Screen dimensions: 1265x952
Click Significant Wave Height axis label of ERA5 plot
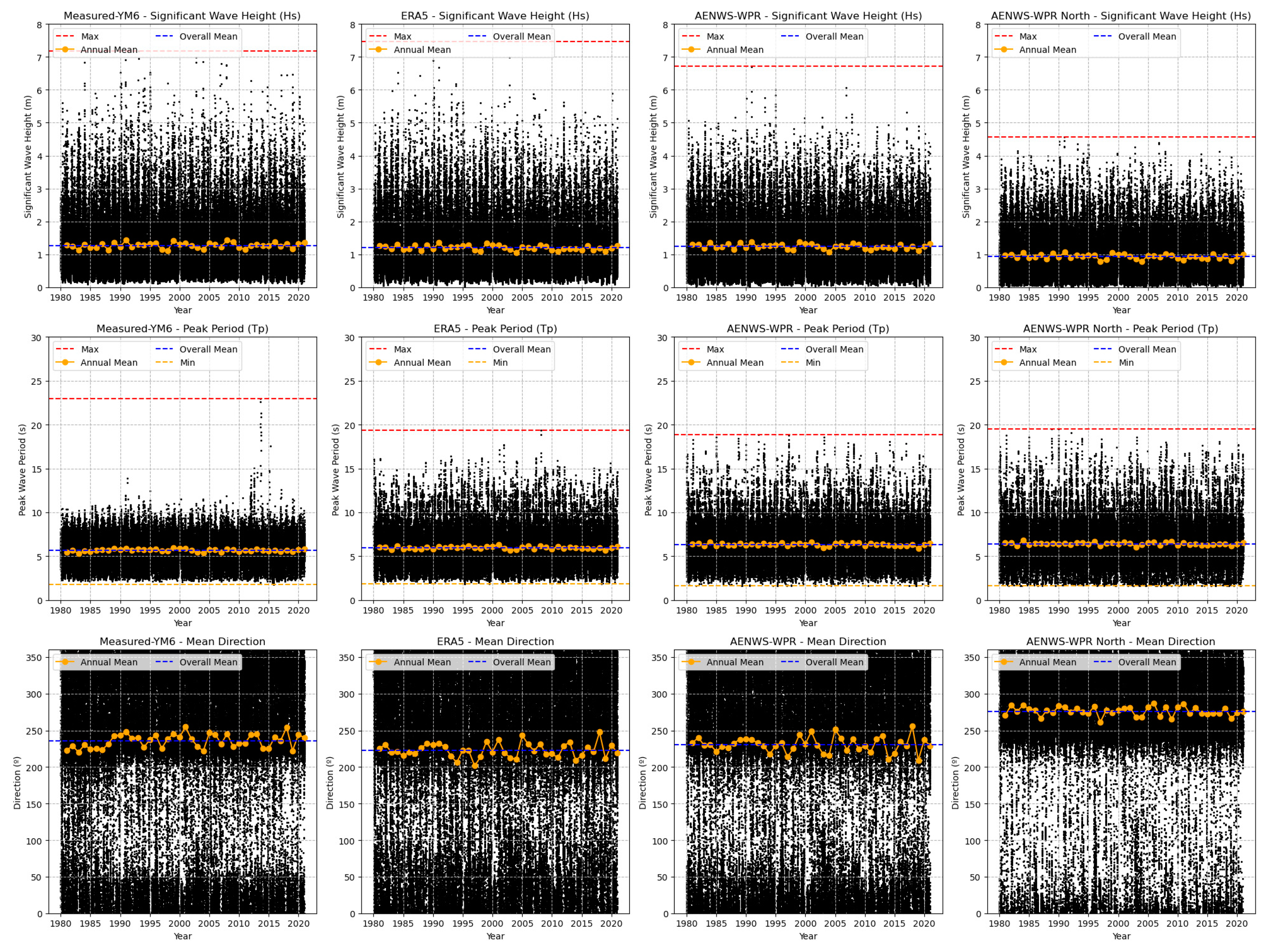(x=341, y=157)
